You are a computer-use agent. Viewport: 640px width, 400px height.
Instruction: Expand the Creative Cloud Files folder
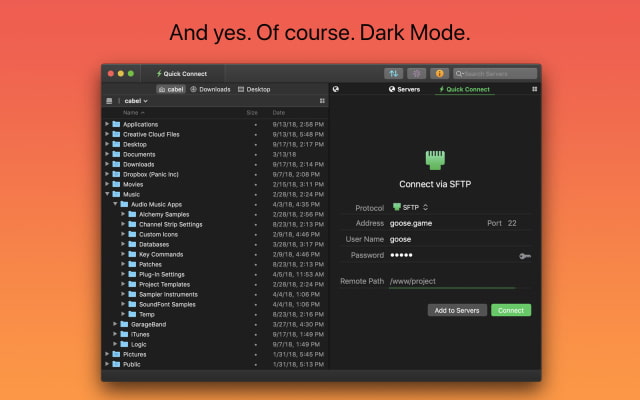[x=107, y=134]
